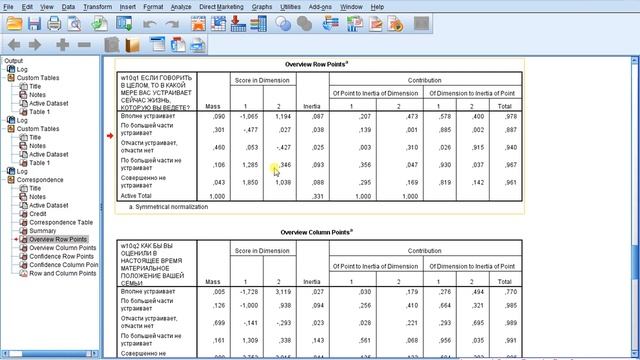Select Confidence Row Points in the outline
The height and width of the screenshot is (360, 640).
61,256
